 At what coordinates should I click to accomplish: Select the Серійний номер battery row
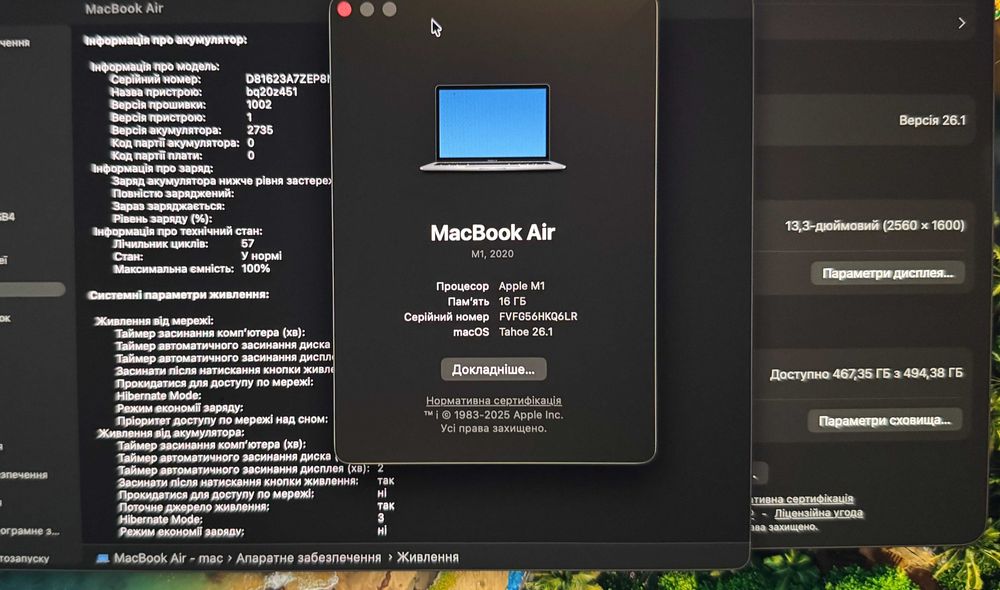pyautogui.click(x=220, y=79)
